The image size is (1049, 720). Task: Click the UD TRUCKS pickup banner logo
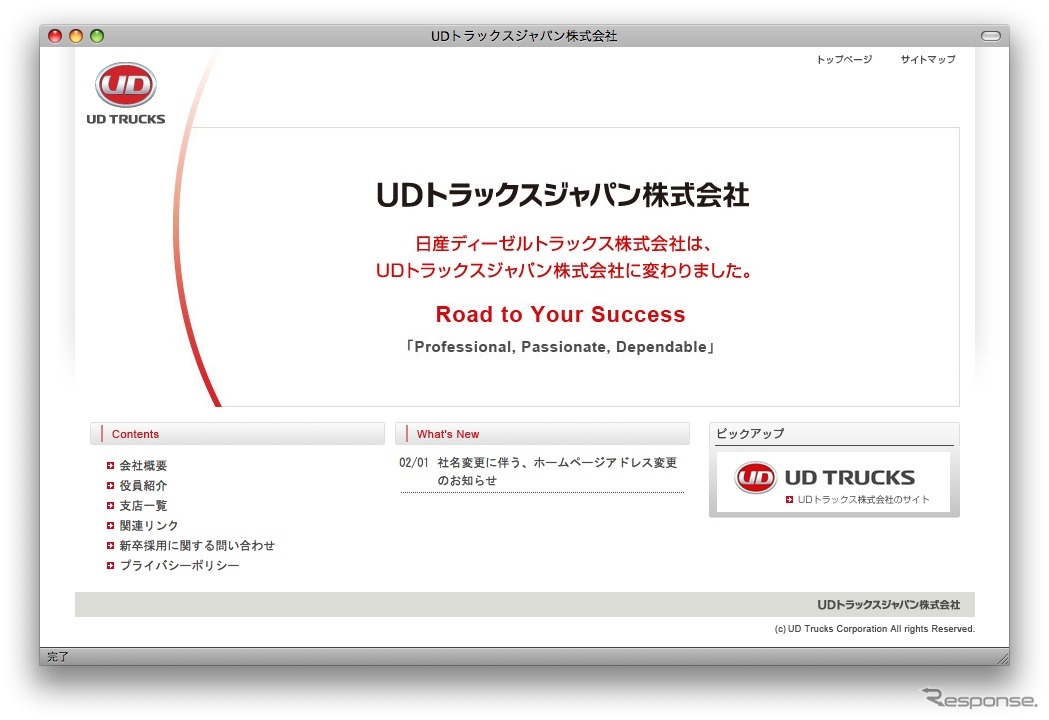coord(825,477)
